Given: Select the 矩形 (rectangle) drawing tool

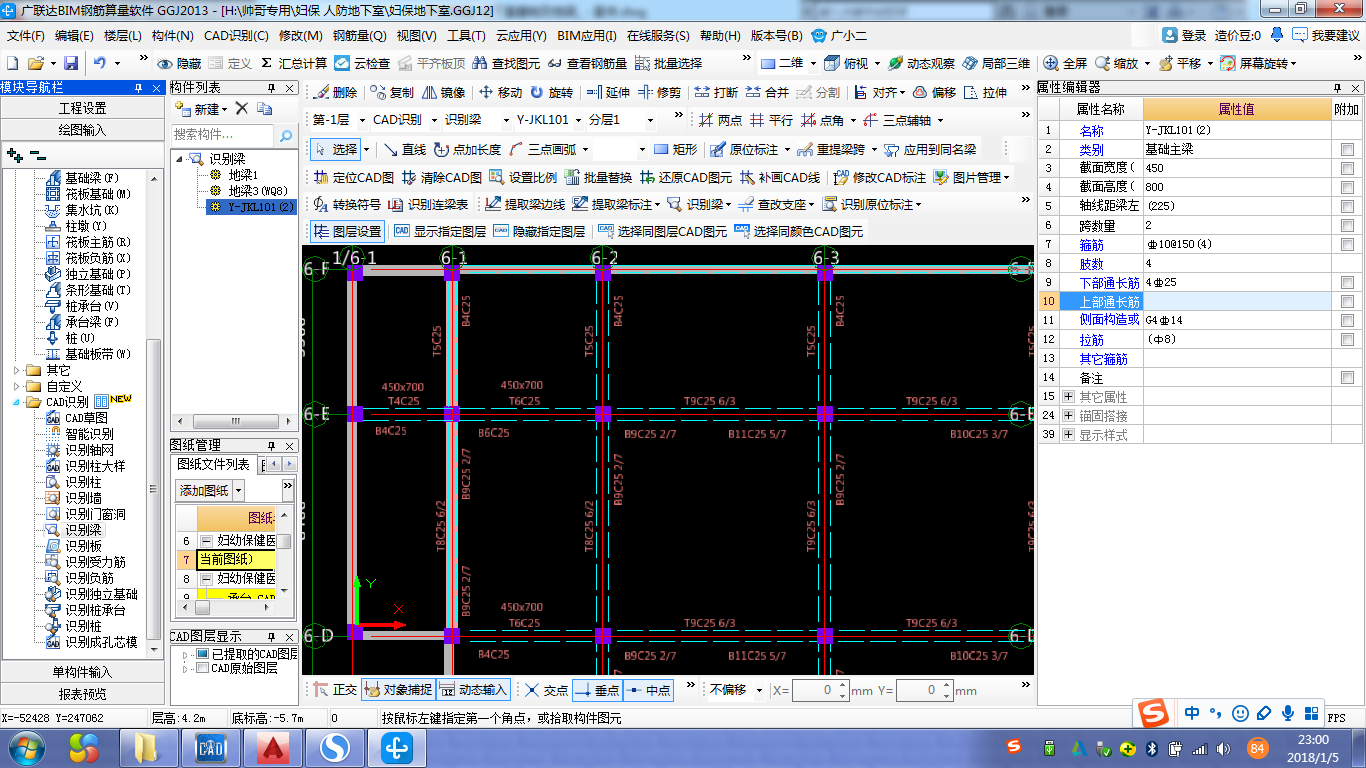Looking at the screenshot, I should click(x=675, y=149).
